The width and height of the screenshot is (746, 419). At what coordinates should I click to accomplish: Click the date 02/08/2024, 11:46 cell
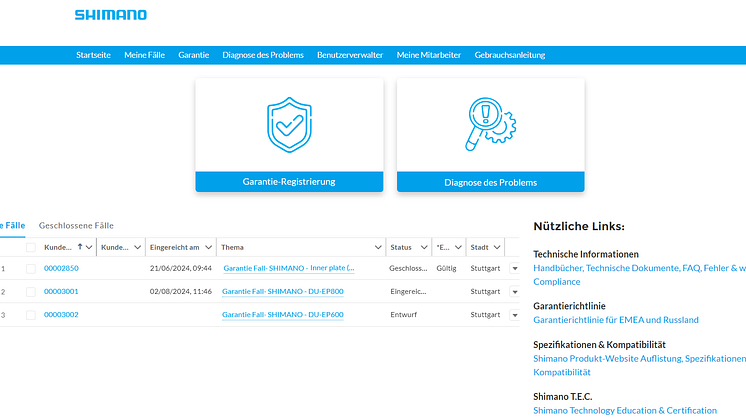coord(181,291)
